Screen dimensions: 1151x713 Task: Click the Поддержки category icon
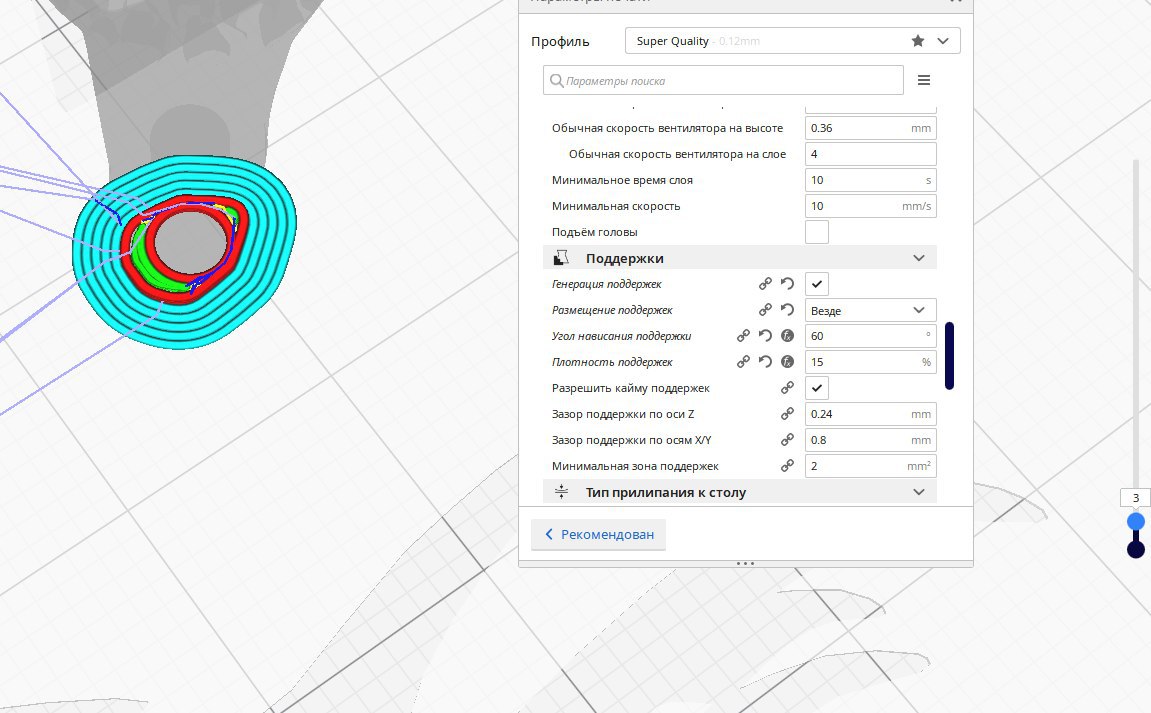(561, 258)
